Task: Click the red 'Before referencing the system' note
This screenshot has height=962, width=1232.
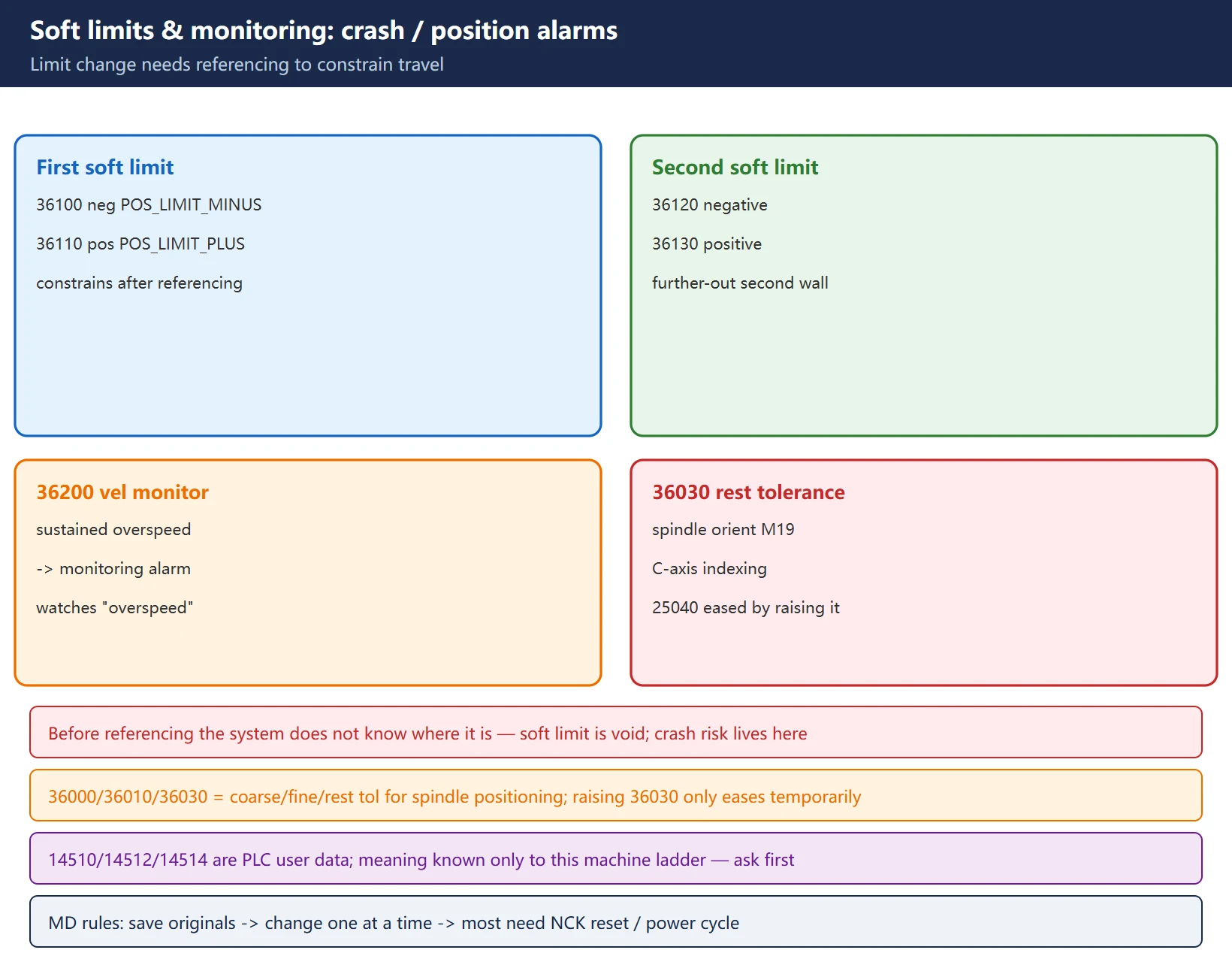Action: pos(616,732)
